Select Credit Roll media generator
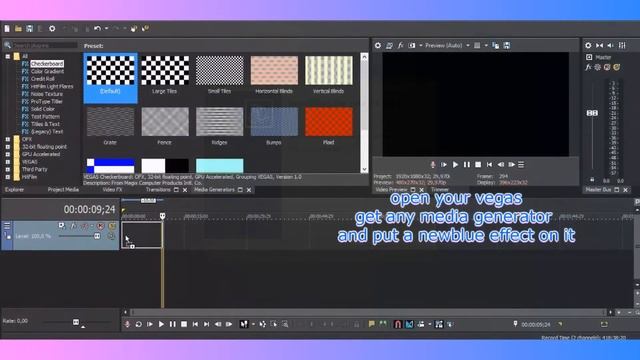 pyautogui.click(x=42, y=79)
